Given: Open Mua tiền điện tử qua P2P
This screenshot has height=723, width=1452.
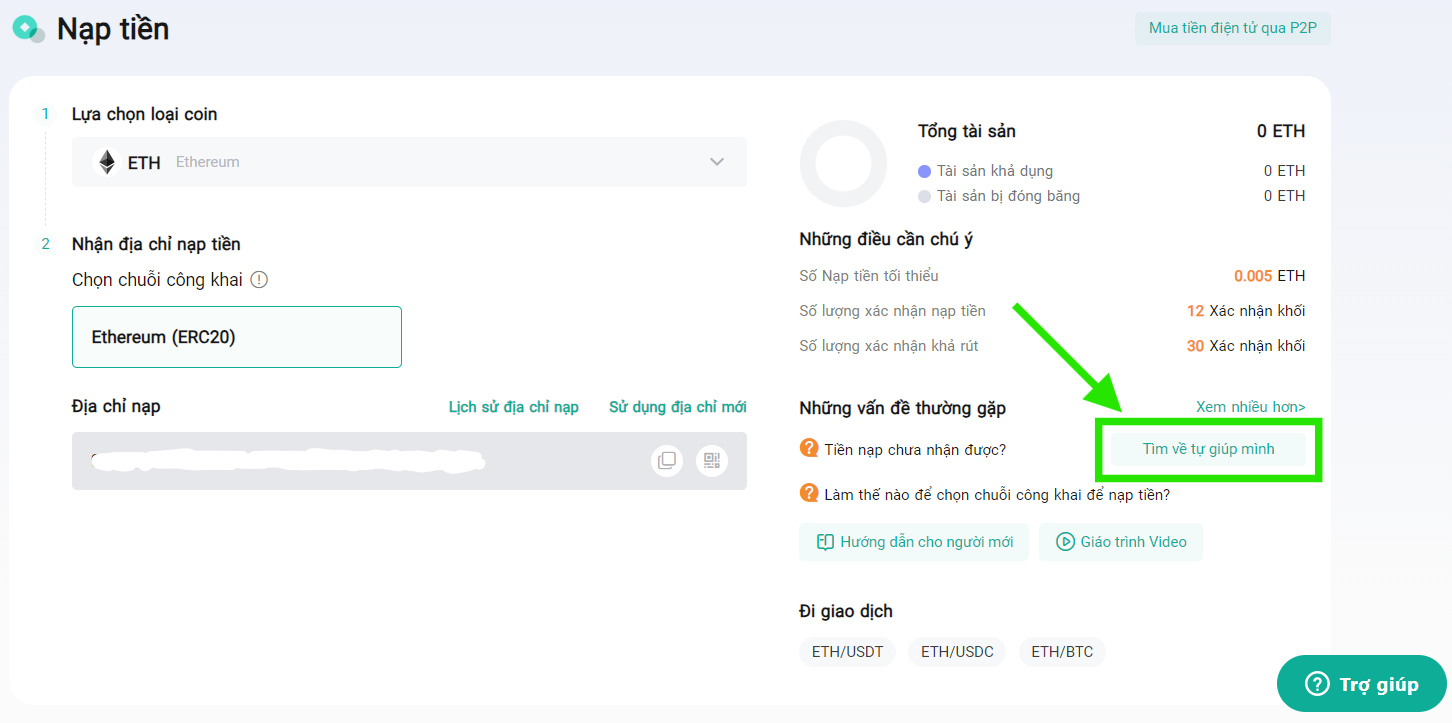Looking at the screenshot, I should click(1232, 28).
